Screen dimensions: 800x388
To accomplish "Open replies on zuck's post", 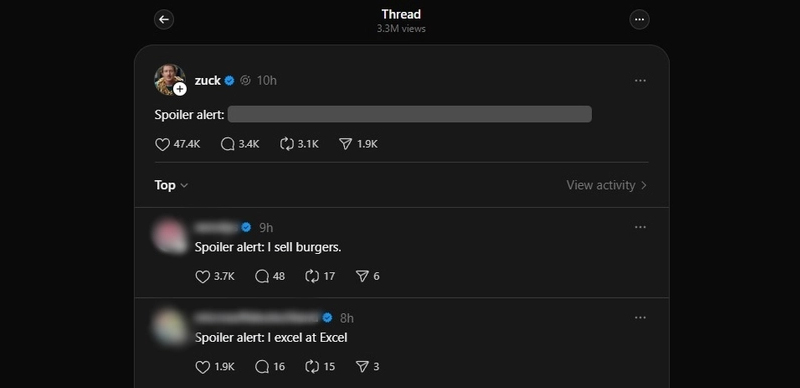I will pyautogui.click(x=228, y=144).
